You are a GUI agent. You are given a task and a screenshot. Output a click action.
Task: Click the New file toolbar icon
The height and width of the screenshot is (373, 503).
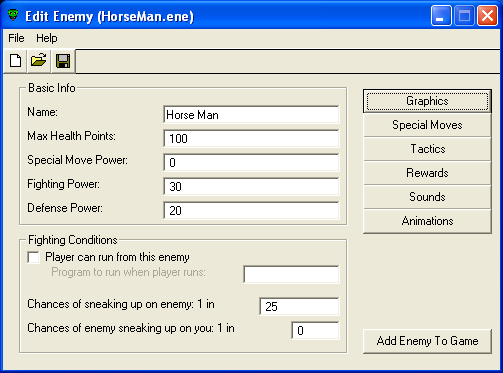point(15,61)
